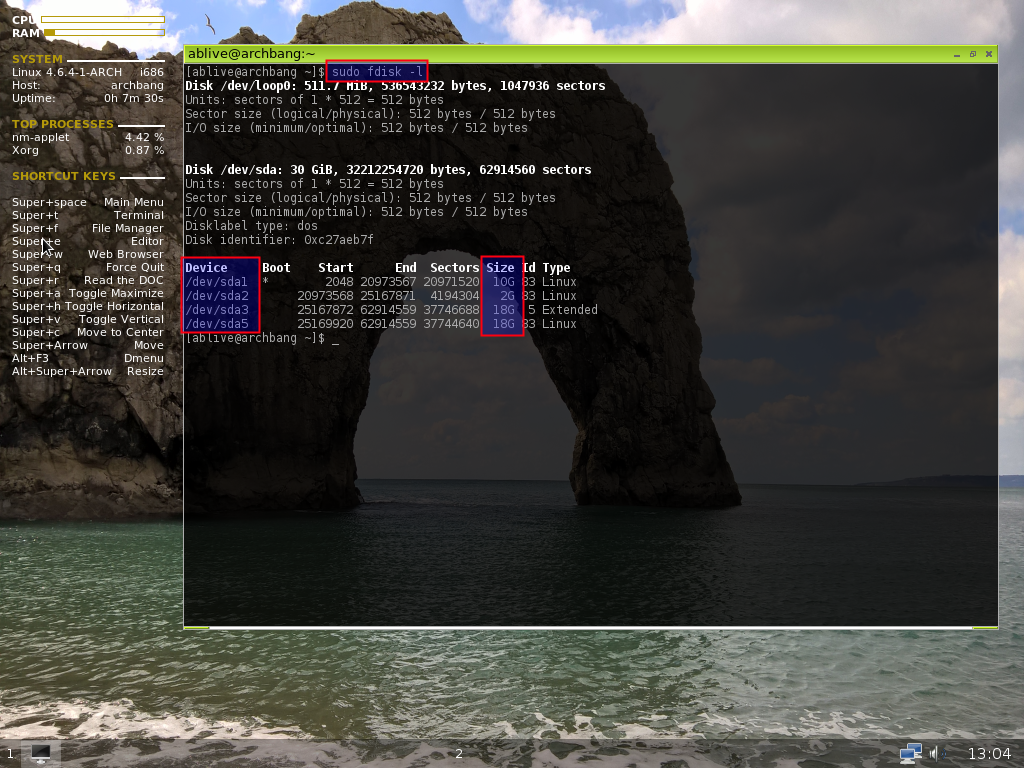Screen dimensions: 1024x768
Task: Click the nm-applet process row
Action: pos(88,137)
